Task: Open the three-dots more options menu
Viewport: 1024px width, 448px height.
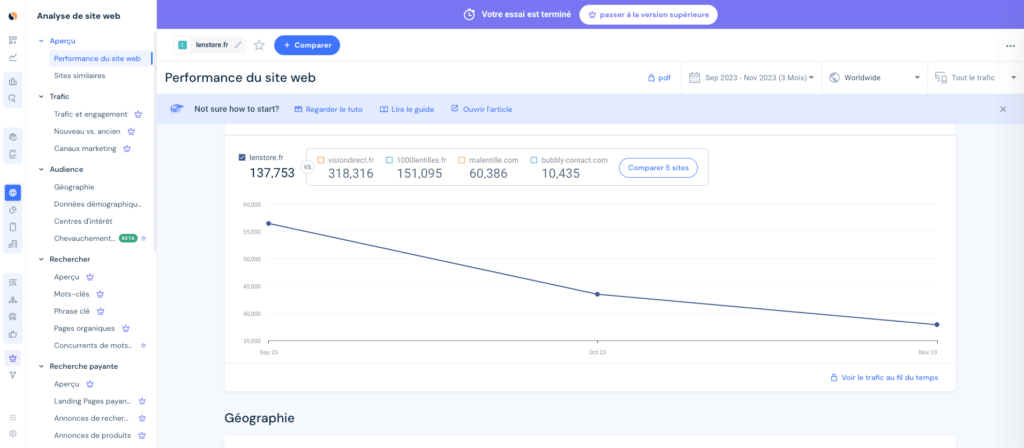Action: pyautogui.click(x=1010, y=45)
